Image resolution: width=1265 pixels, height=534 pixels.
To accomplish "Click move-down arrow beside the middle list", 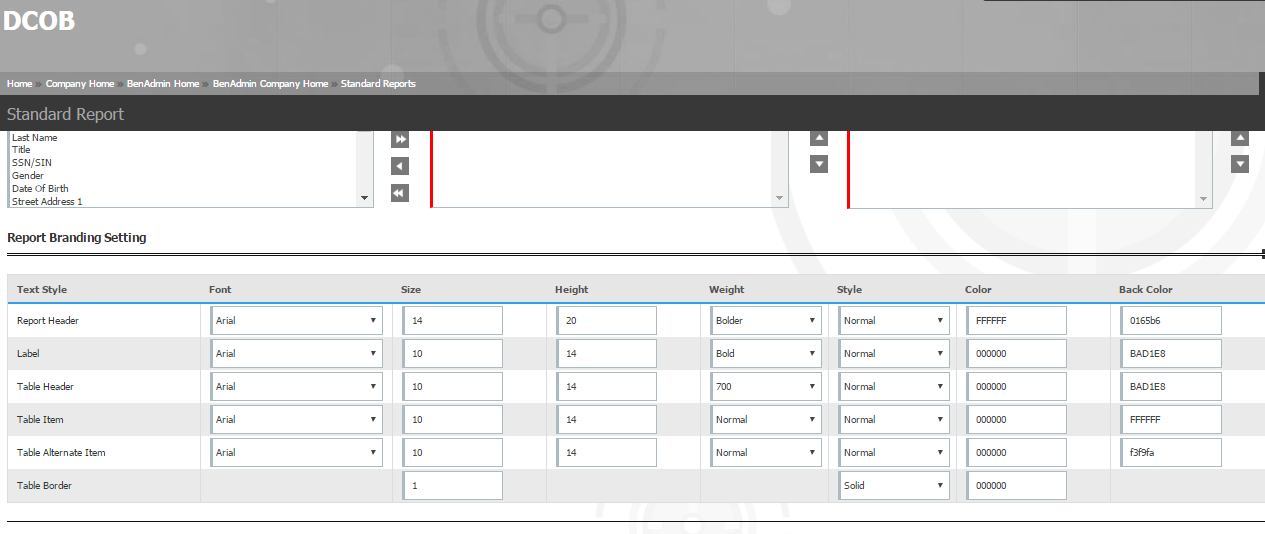I will pyautogui.click(x=819, y=164).
